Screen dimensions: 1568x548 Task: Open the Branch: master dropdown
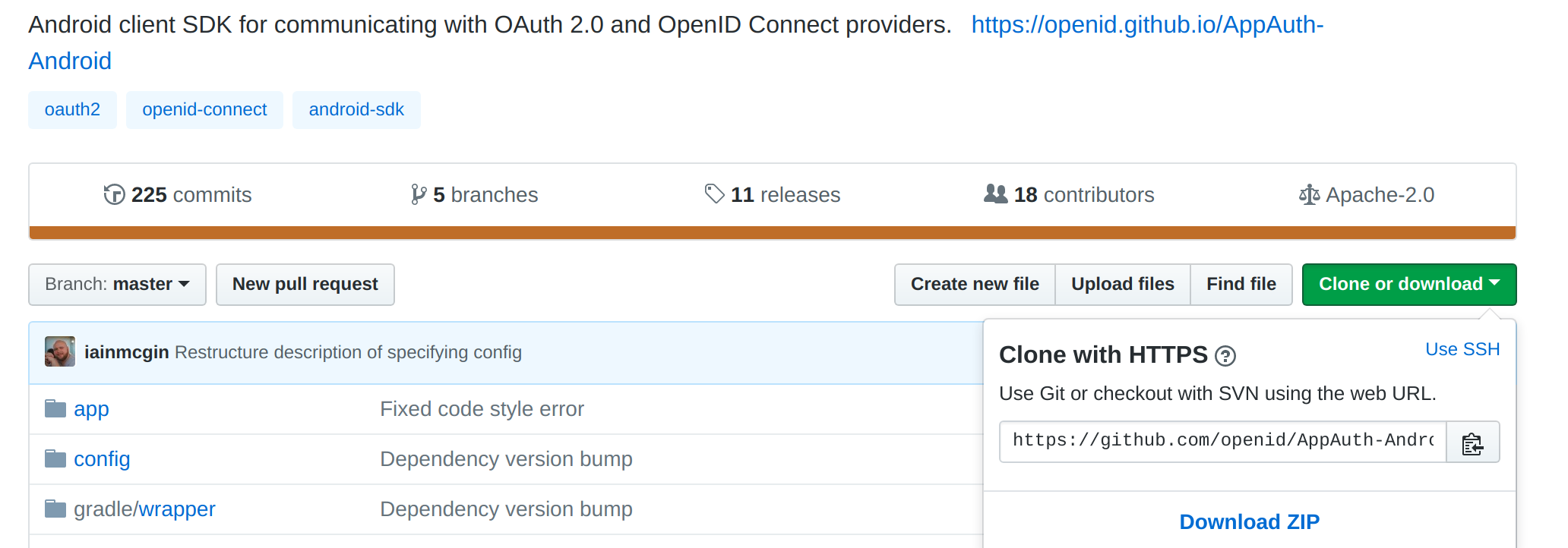tap(117, 285)
